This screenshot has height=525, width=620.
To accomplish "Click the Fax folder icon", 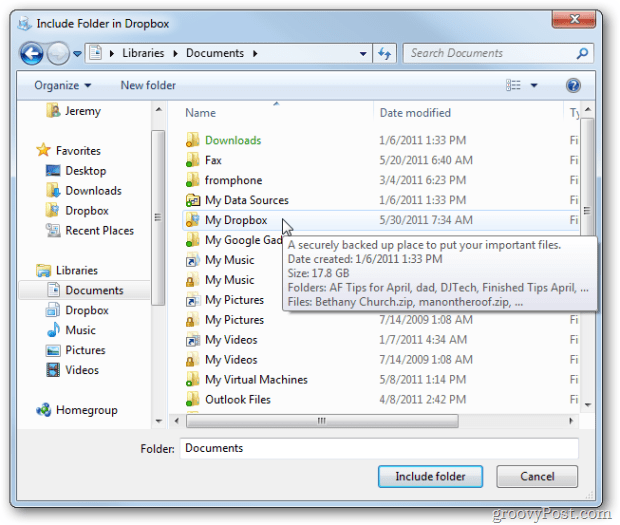I will click(193, 160).
